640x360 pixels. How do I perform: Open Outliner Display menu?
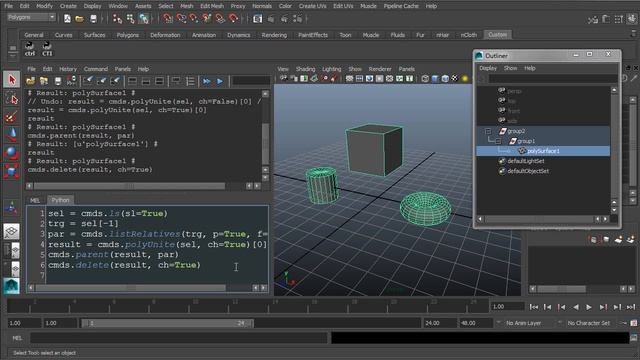tap(488, 68)
